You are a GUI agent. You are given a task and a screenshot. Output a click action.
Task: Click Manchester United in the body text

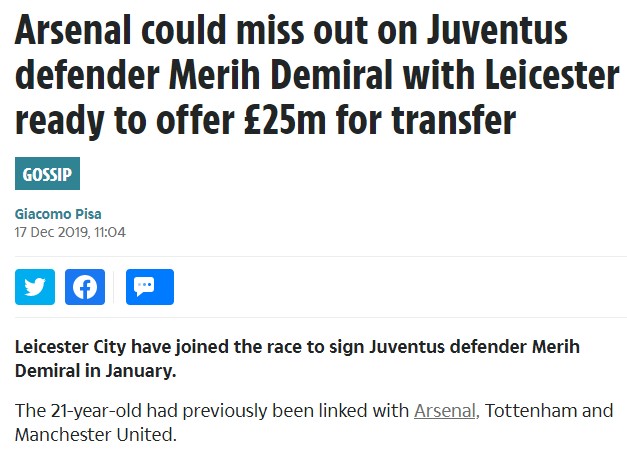tap(96, 435)
